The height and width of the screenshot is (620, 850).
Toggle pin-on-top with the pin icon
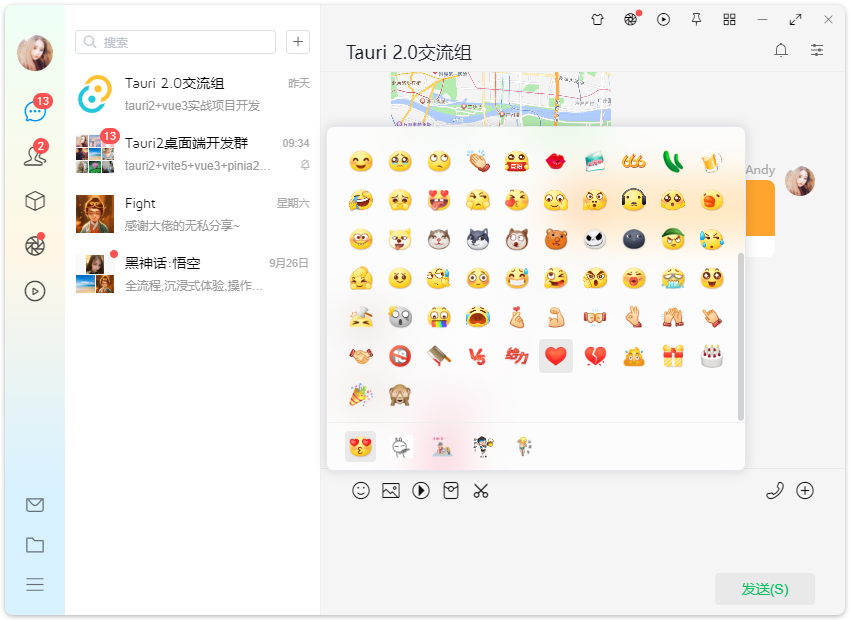click(696, 19)
